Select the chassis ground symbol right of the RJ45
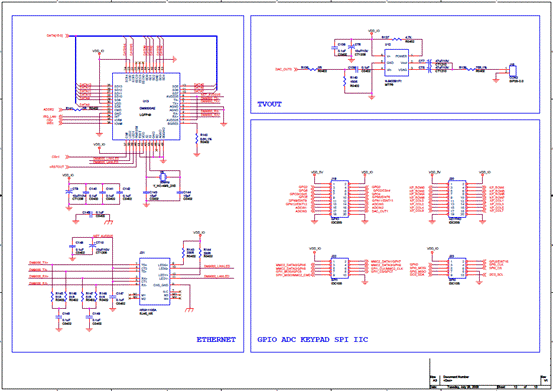Screen dimensions: 553x391 pyautogui.click(x=190, y=310)
